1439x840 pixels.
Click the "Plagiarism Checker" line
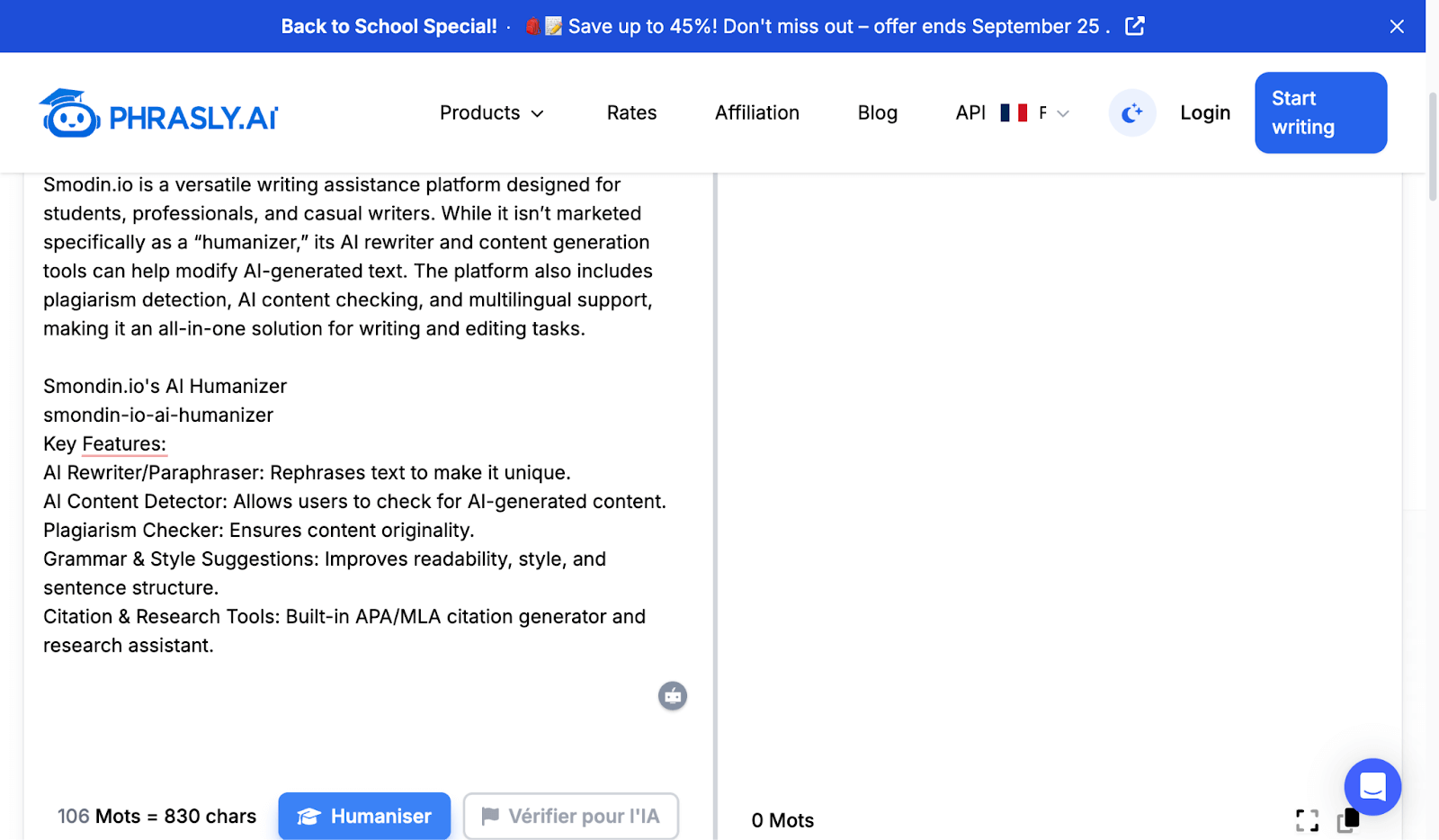[258, 530]
